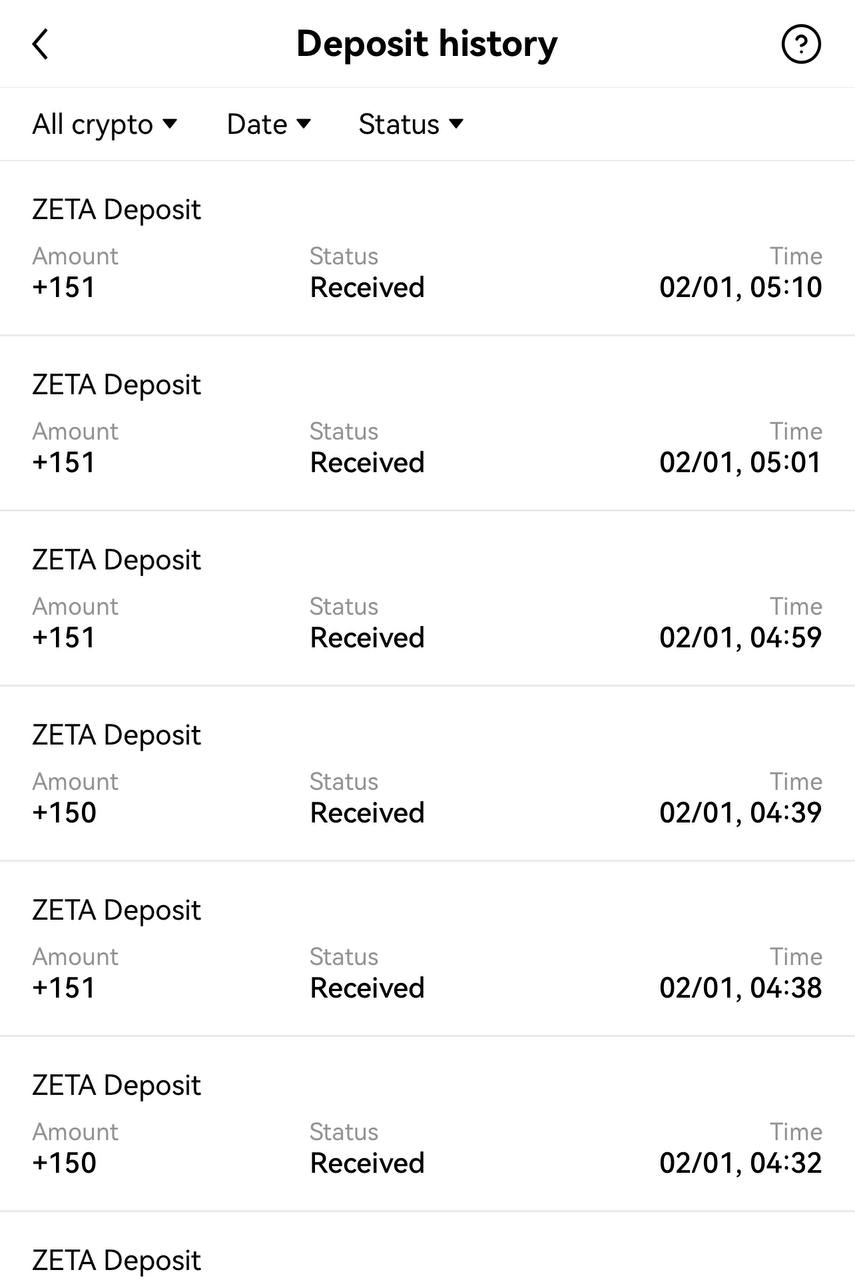
Task: Click the arrow beside All crypto
Action: click(170, 124)
